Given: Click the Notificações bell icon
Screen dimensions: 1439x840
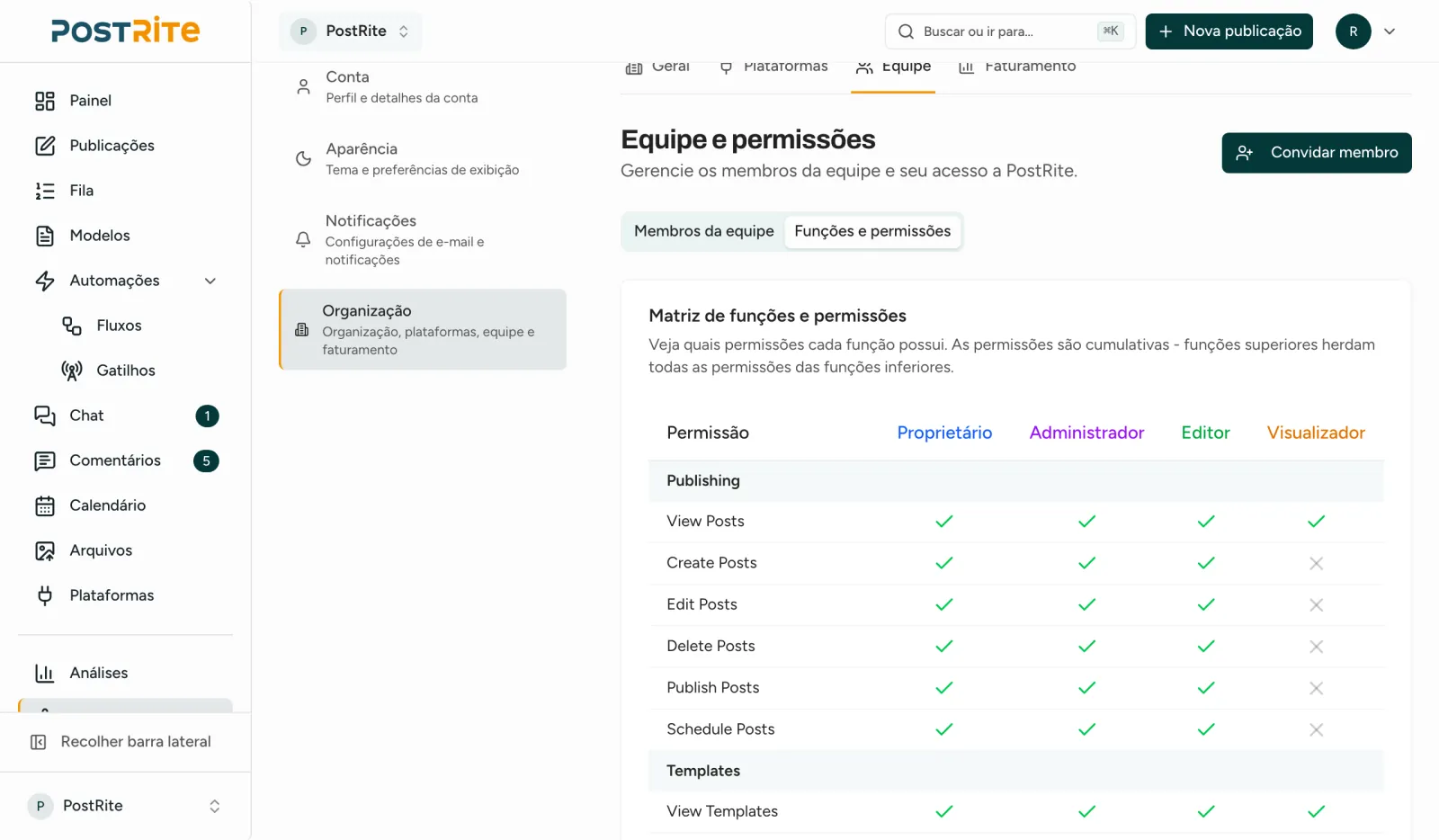Looking at the screenshot, I should tap(303, 240).
